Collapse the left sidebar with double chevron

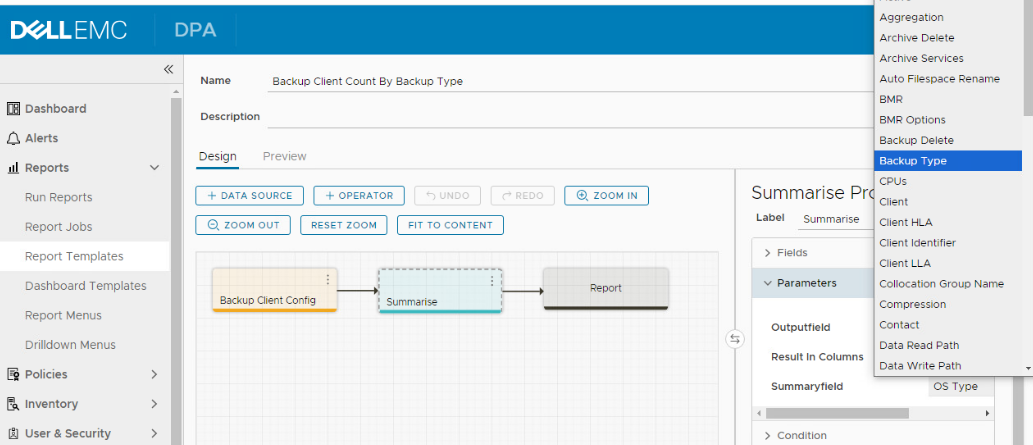click(168, 69)
